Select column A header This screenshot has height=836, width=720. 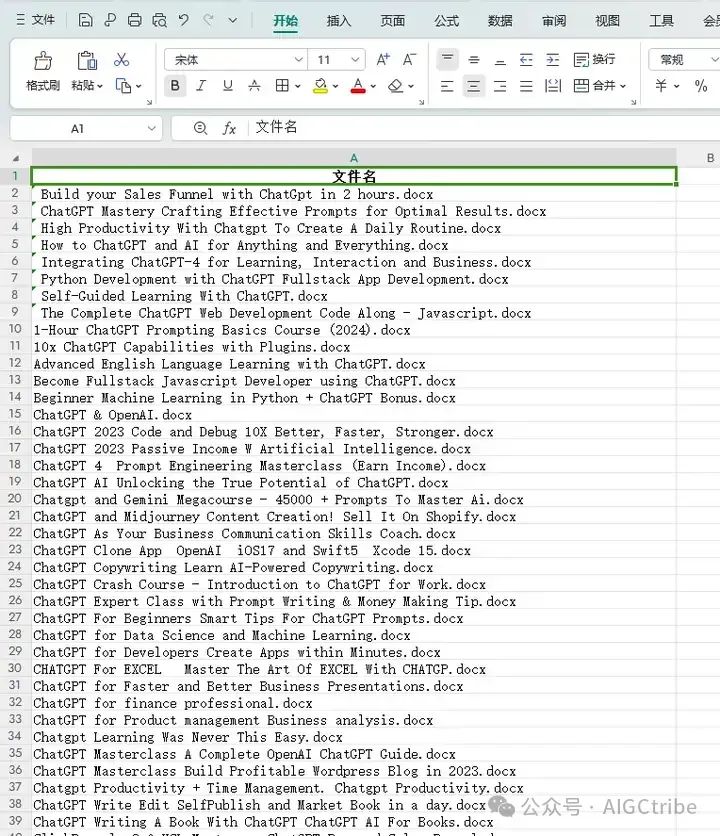tap(354, 158)
